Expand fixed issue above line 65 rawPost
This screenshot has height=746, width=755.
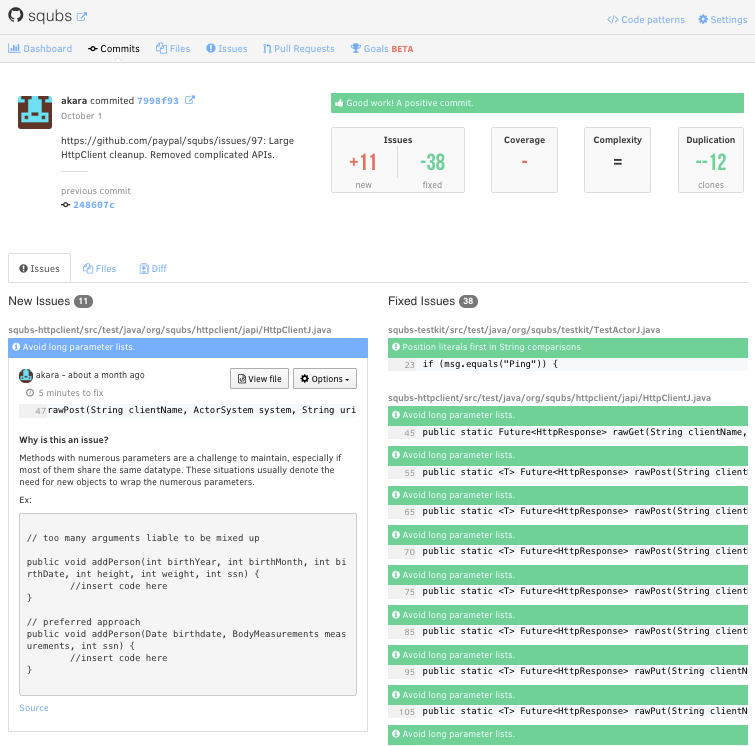tap(568, 496)
